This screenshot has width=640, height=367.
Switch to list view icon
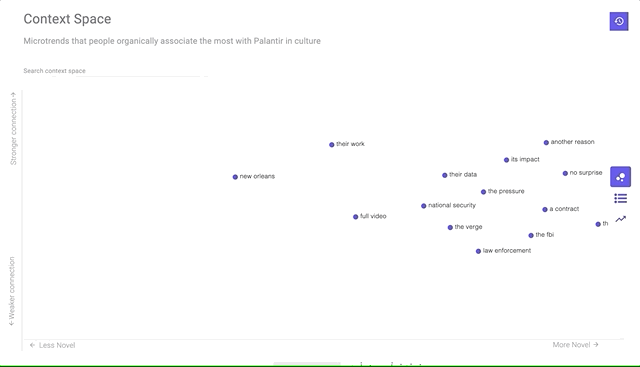[620, 198]
